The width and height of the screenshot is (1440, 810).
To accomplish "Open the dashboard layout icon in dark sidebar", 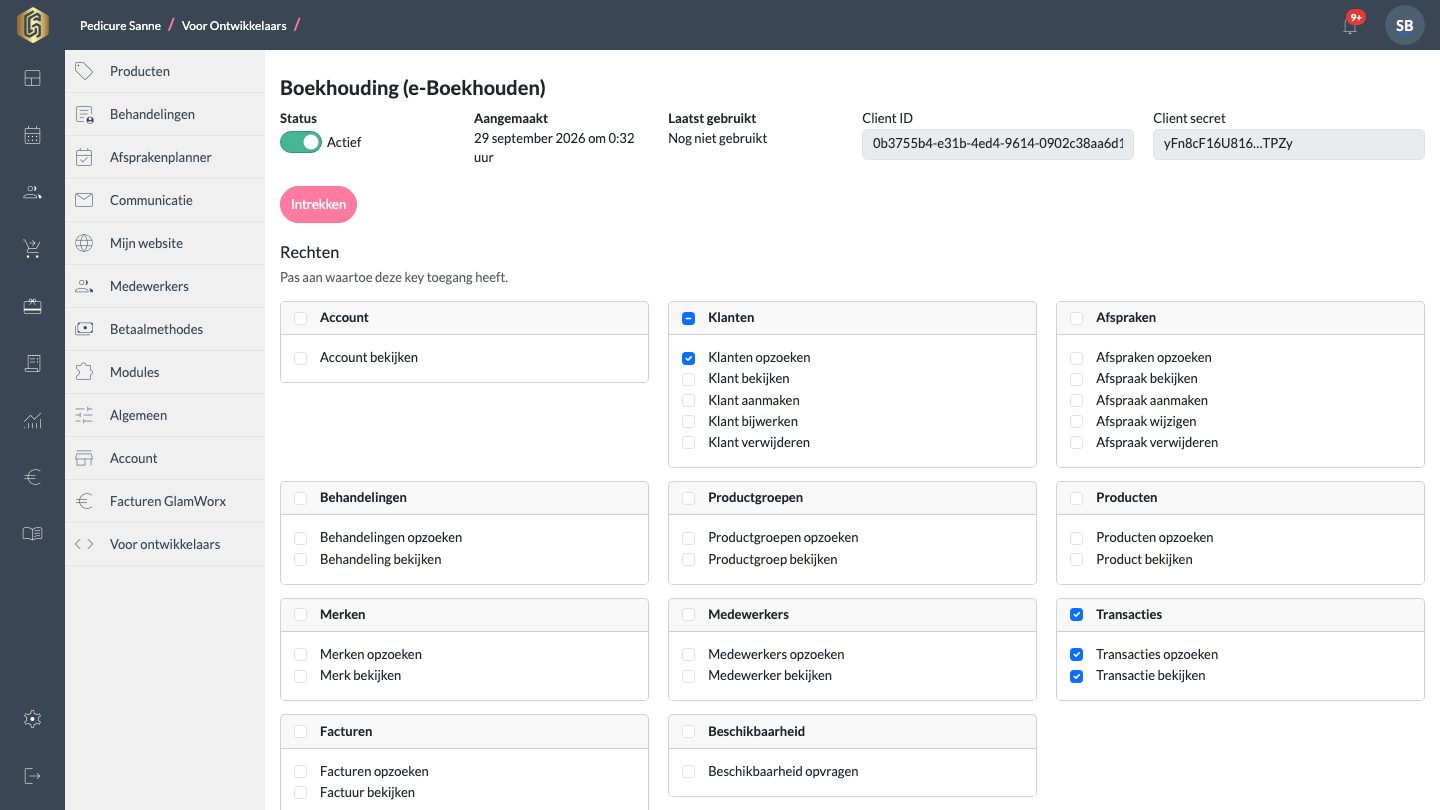I will pyautogui.click(x=32, y=78).
